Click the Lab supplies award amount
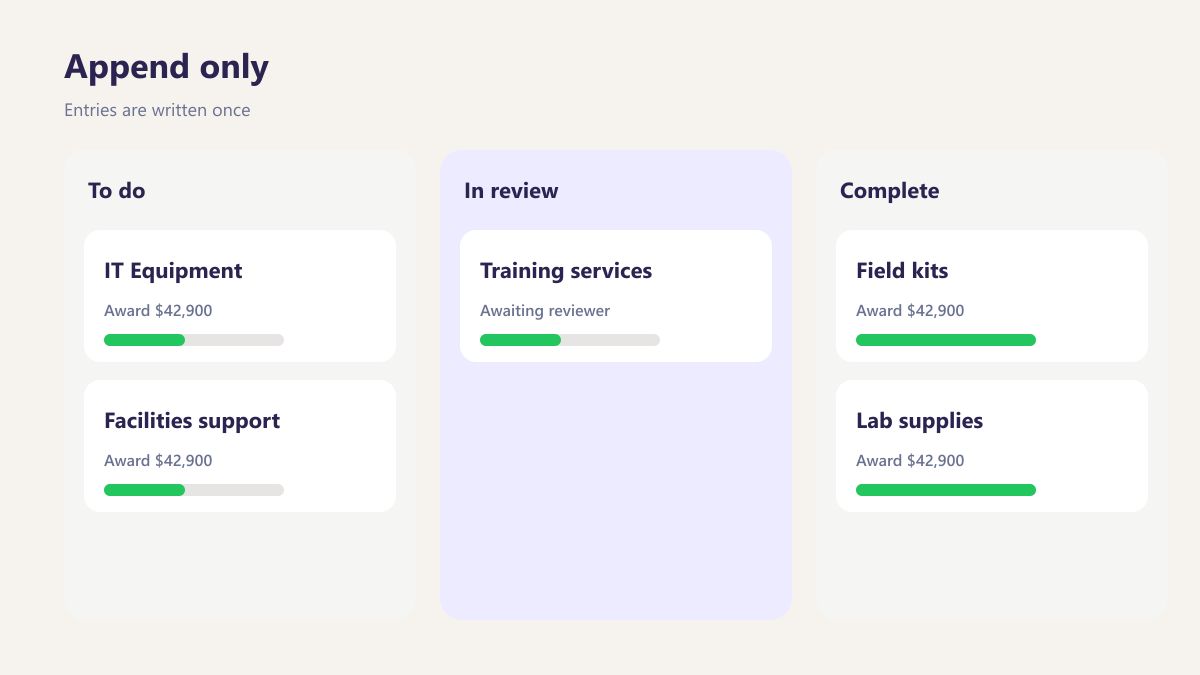The height and width of the screenshot is (675, 1200). 910,461
